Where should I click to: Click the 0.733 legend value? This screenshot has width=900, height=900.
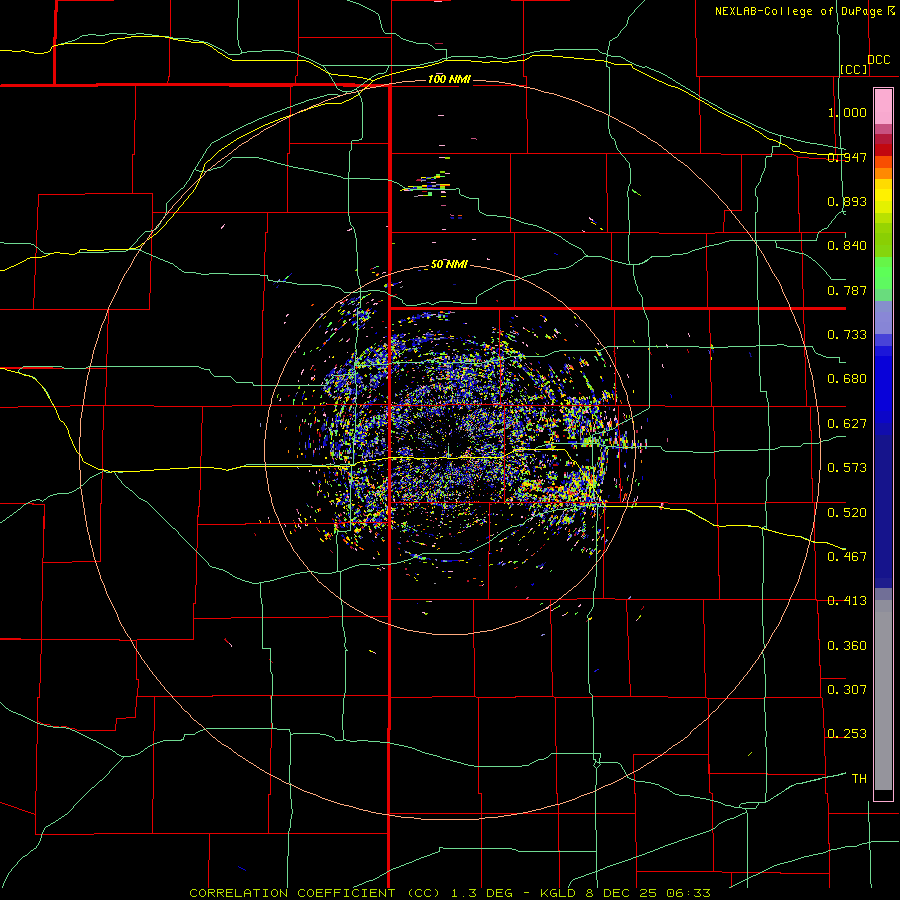click(x=847, y=335)
